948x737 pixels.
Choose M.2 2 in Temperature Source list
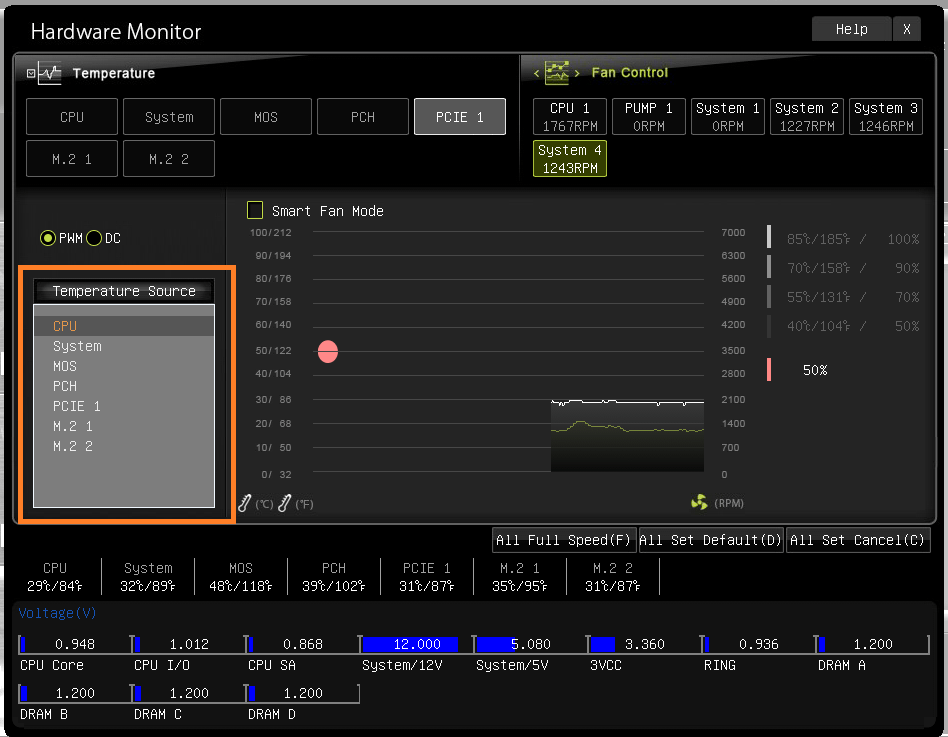pyautogui.click(x=124, y=446)
